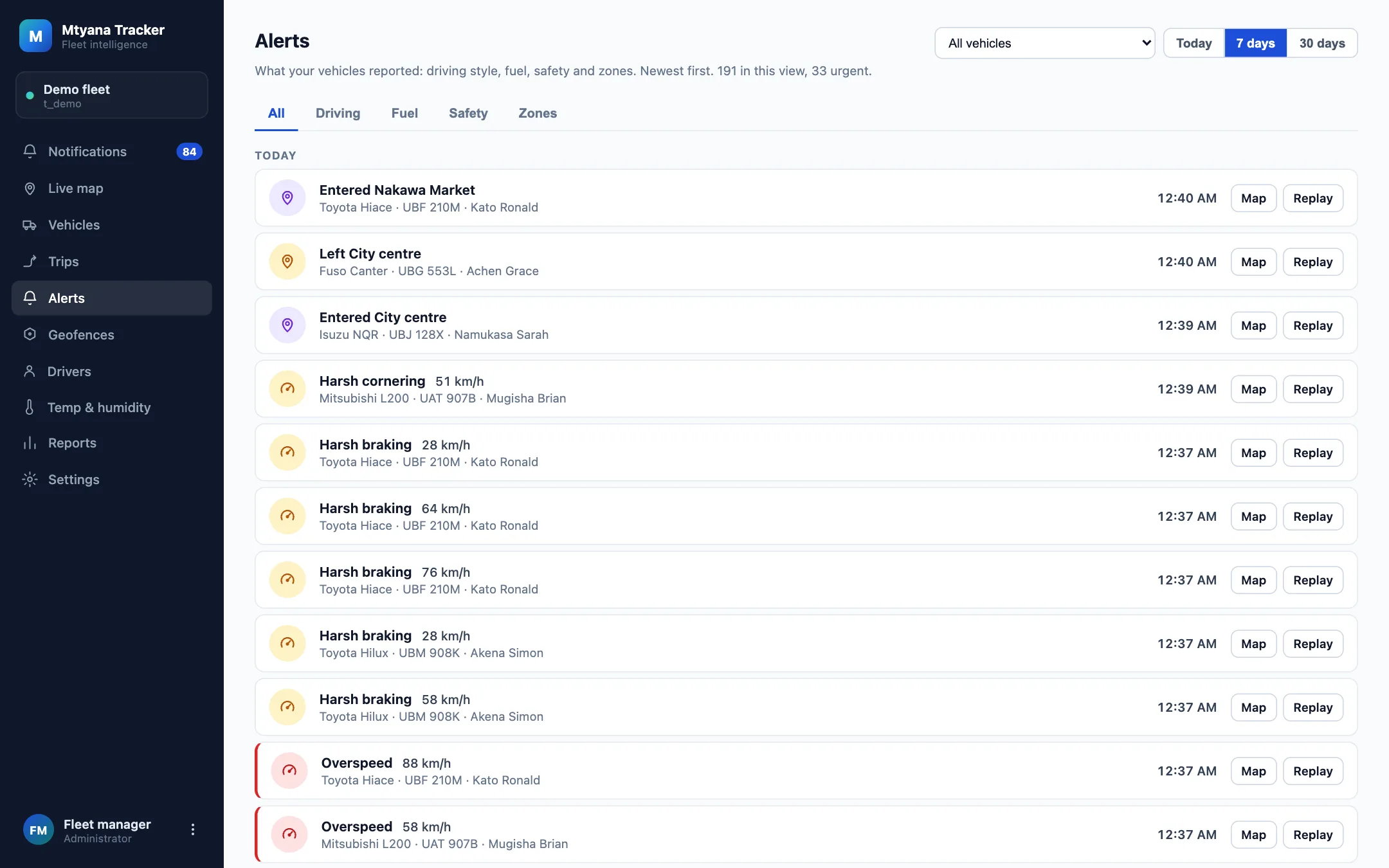Viewport: 1389px width, 868px height.
Task: Click the Temp & humidity thermometer icon
Action: [30, 407]
